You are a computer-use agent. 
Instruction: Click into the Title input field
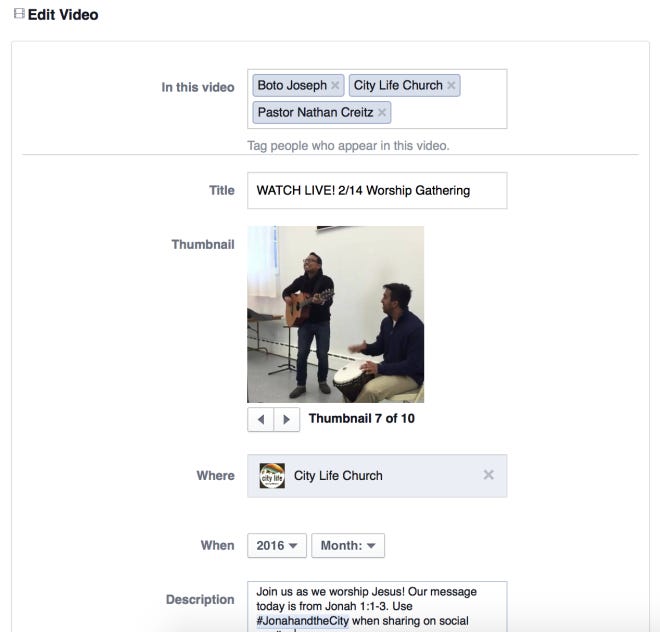click(377, 190)
